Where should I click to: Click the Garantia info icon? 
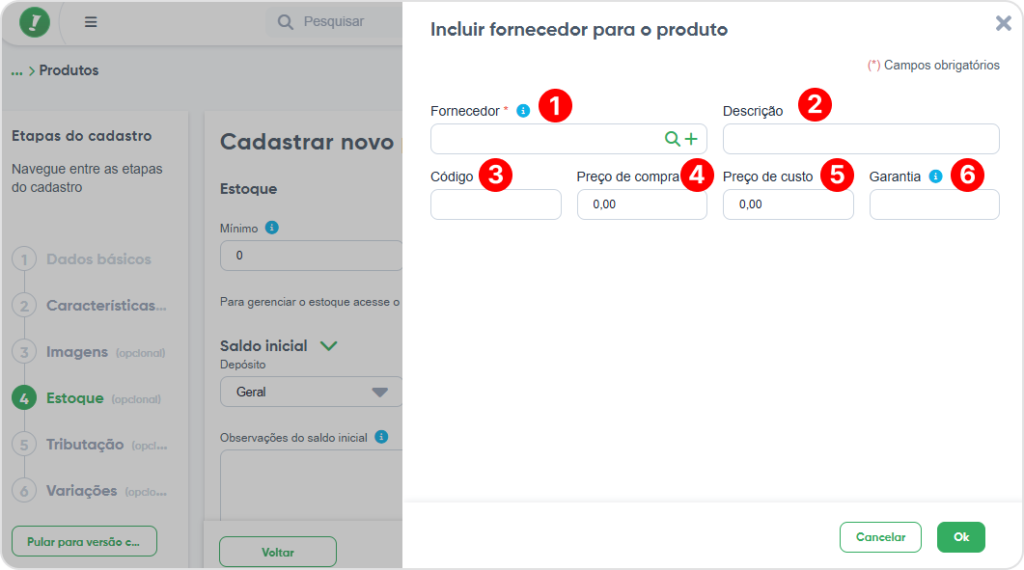click(x=935, y=176)
